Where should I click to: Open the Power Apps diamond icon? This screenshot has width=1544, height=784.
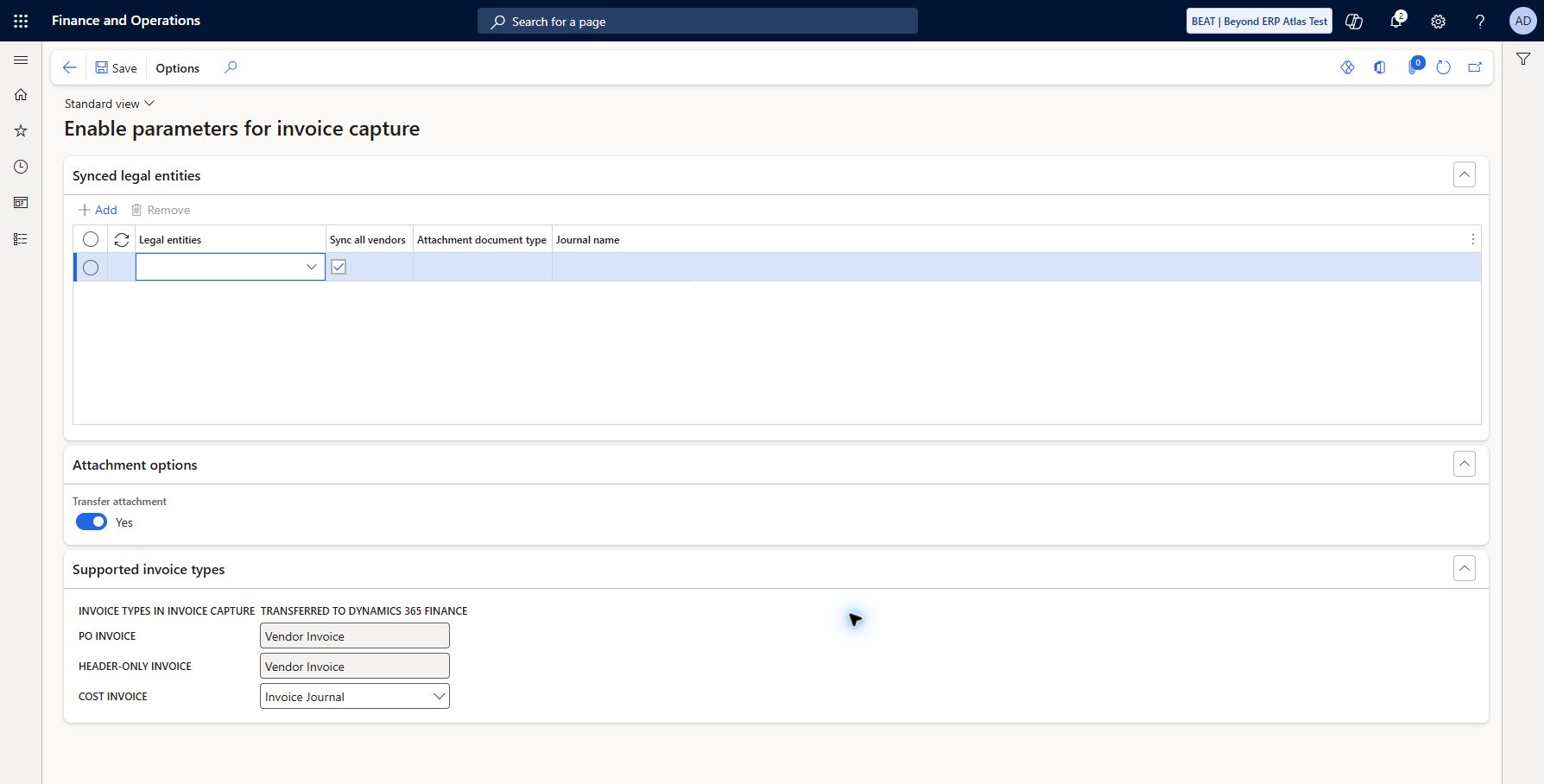point(1347,67)
